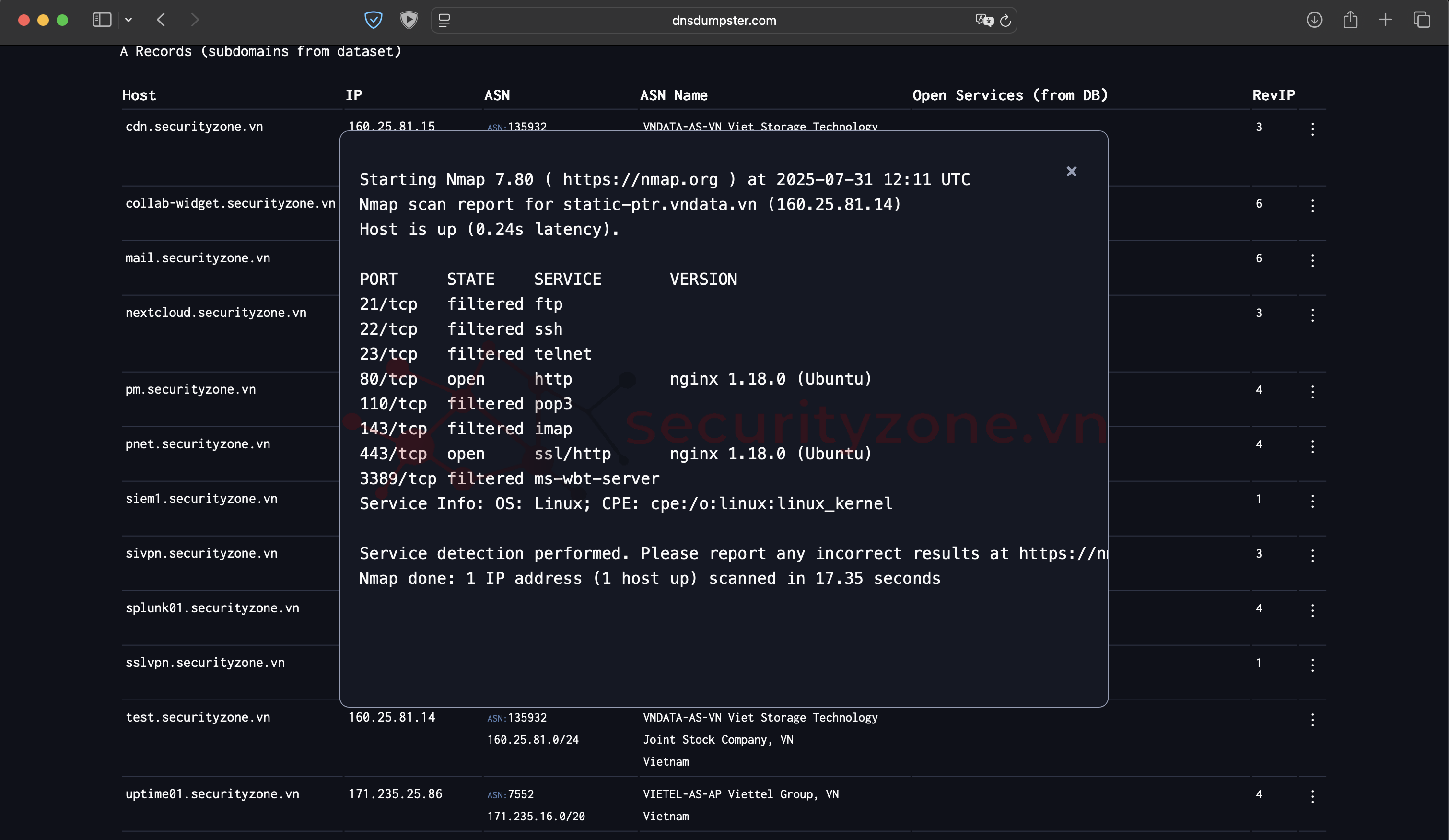Open the three-dot menu for sivpn.securityzone.vn
This screenshot has width=1449, height=840.
tap(1312, 555)
